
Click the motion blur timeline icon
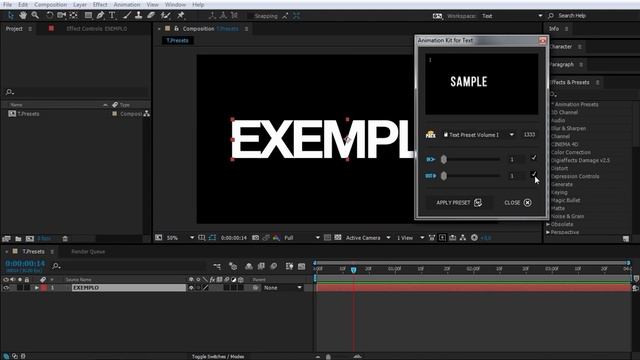pyautogui.click(x=274, y=267)
